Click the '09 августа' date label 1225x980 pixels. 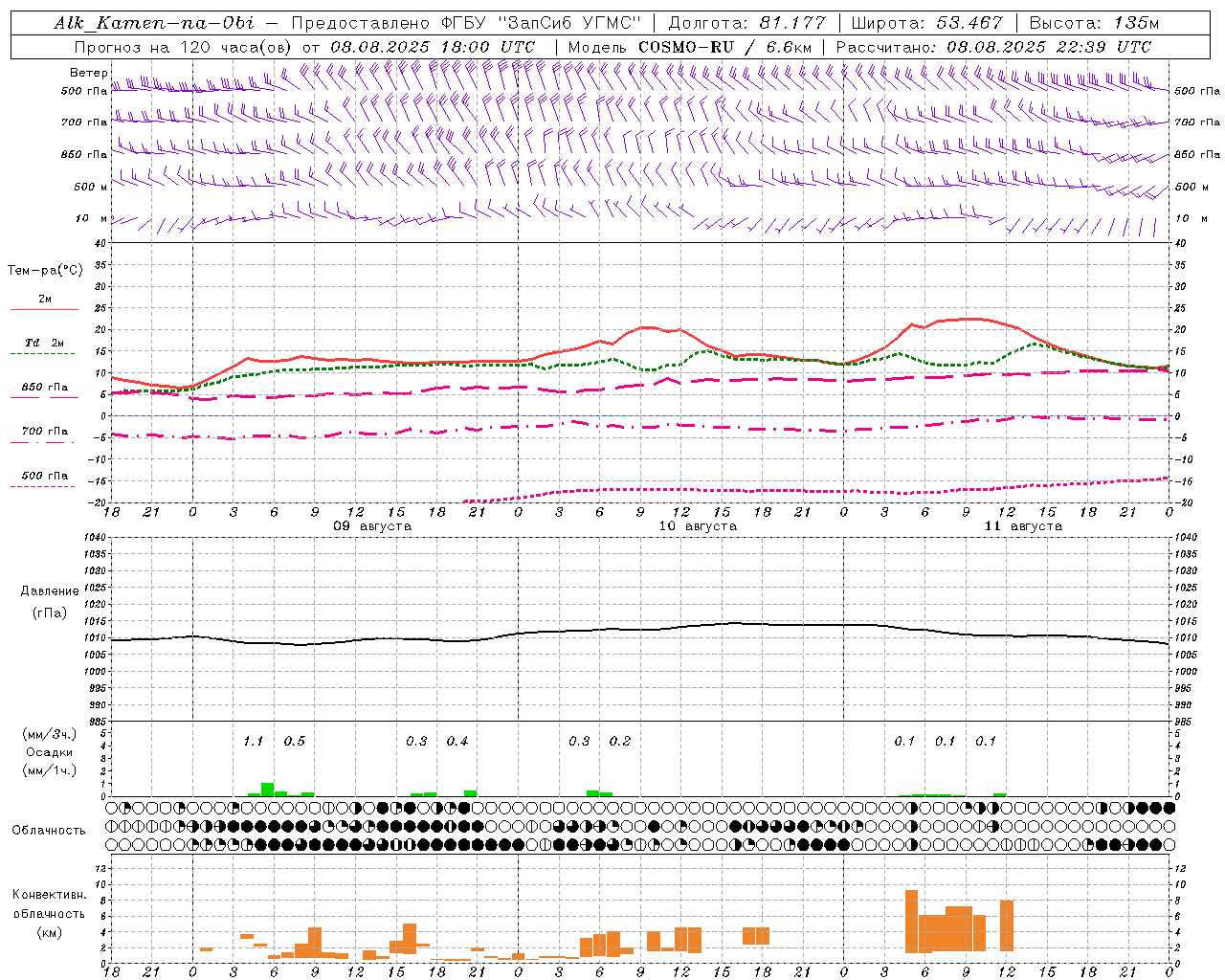[372, 526]
